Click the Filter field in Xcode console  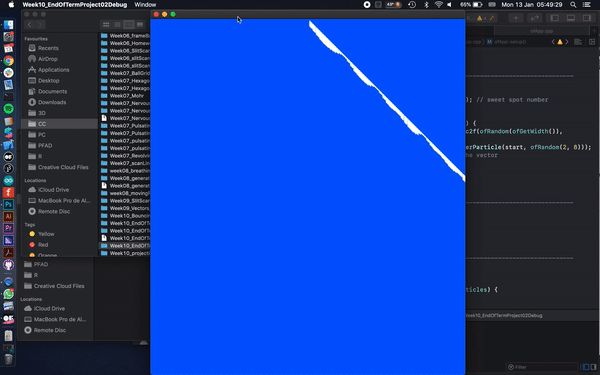coord(542,367)
